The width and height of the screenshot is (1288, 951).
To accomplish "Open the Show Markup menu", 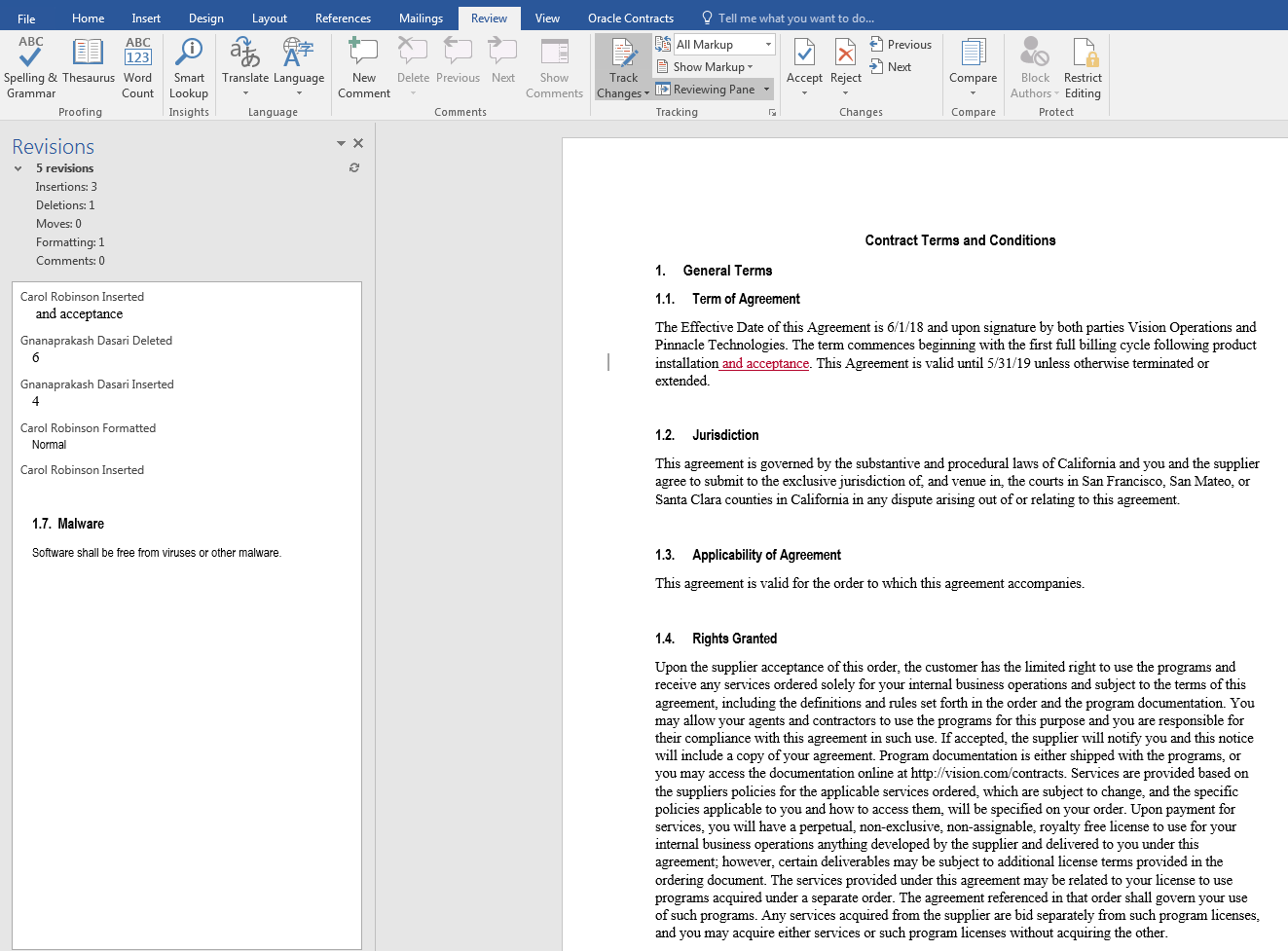I will (x=705, y=67).
